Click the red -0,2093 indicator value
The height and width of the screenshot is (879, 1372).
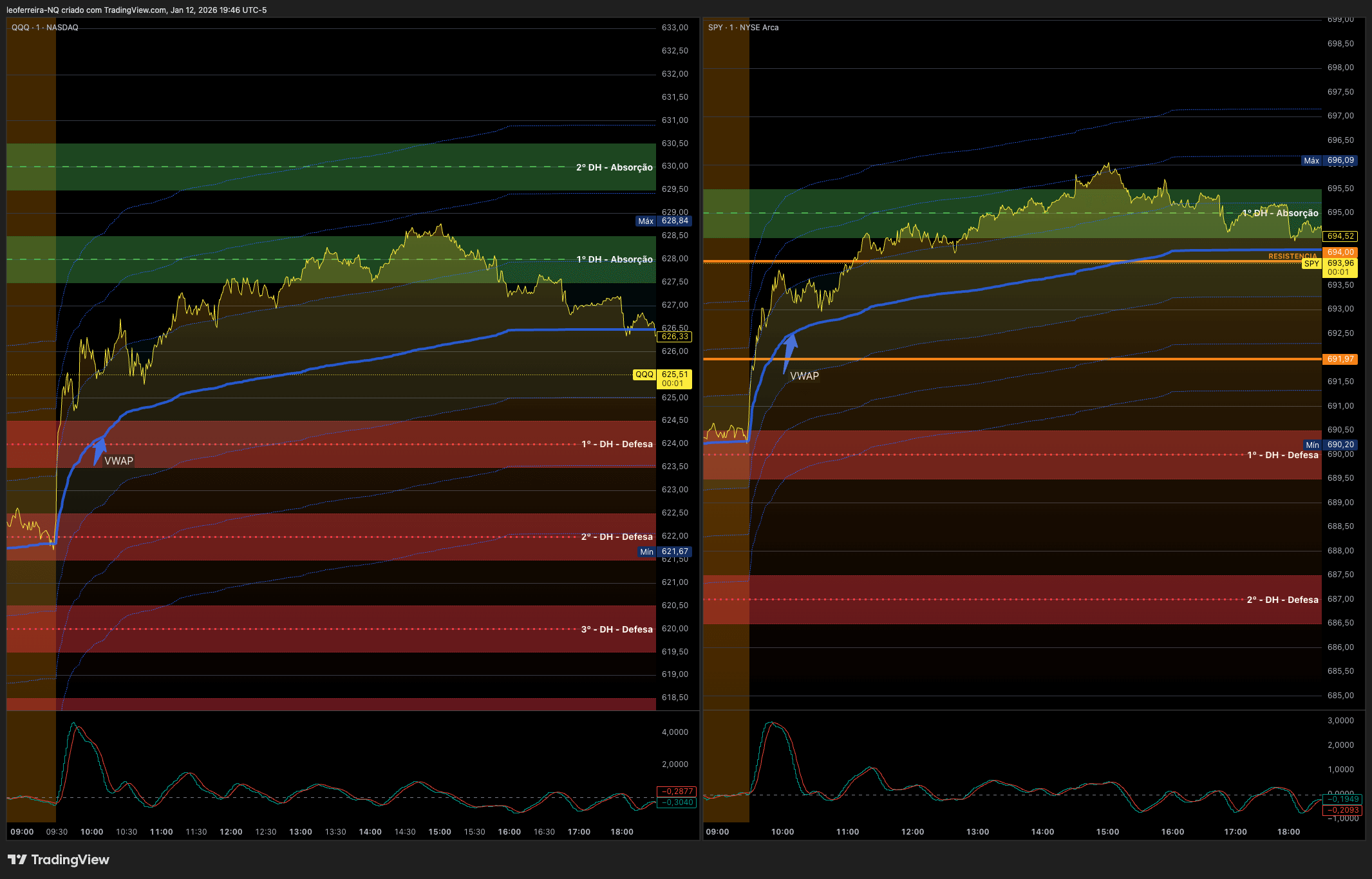(1342, 810)
